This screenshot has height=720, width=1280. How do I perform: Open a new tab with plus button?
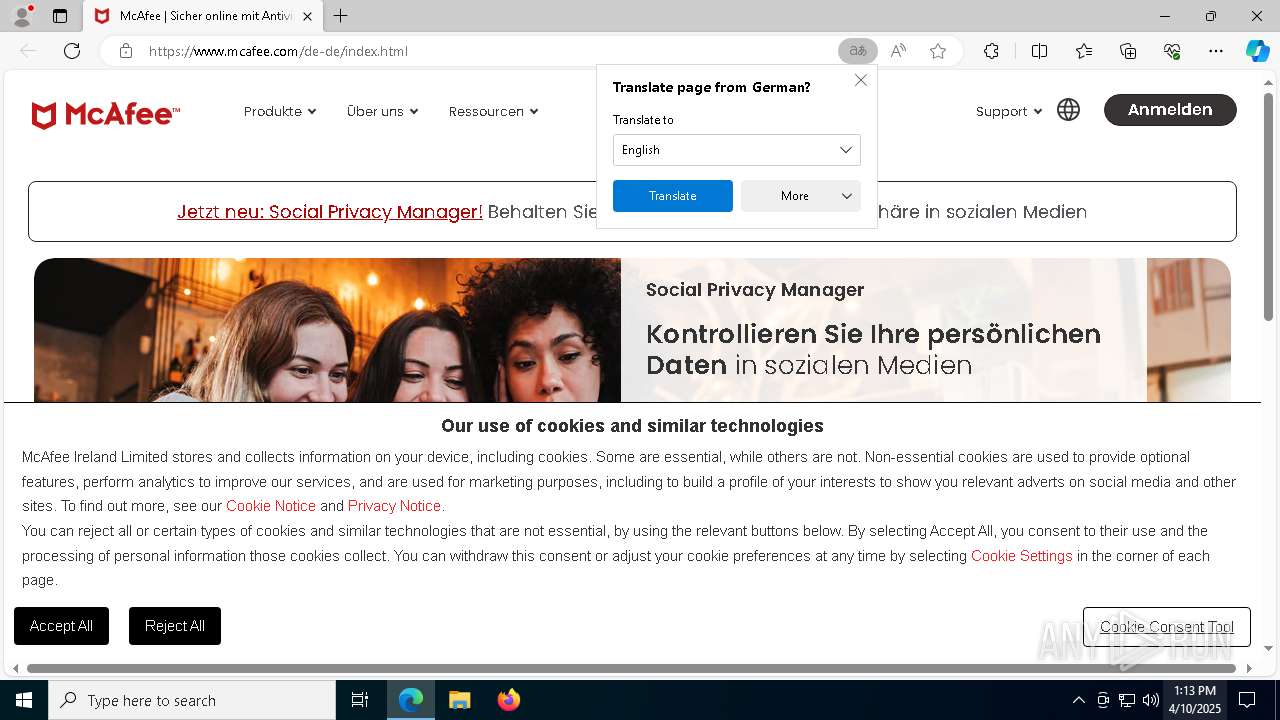(x=340, y=16)
